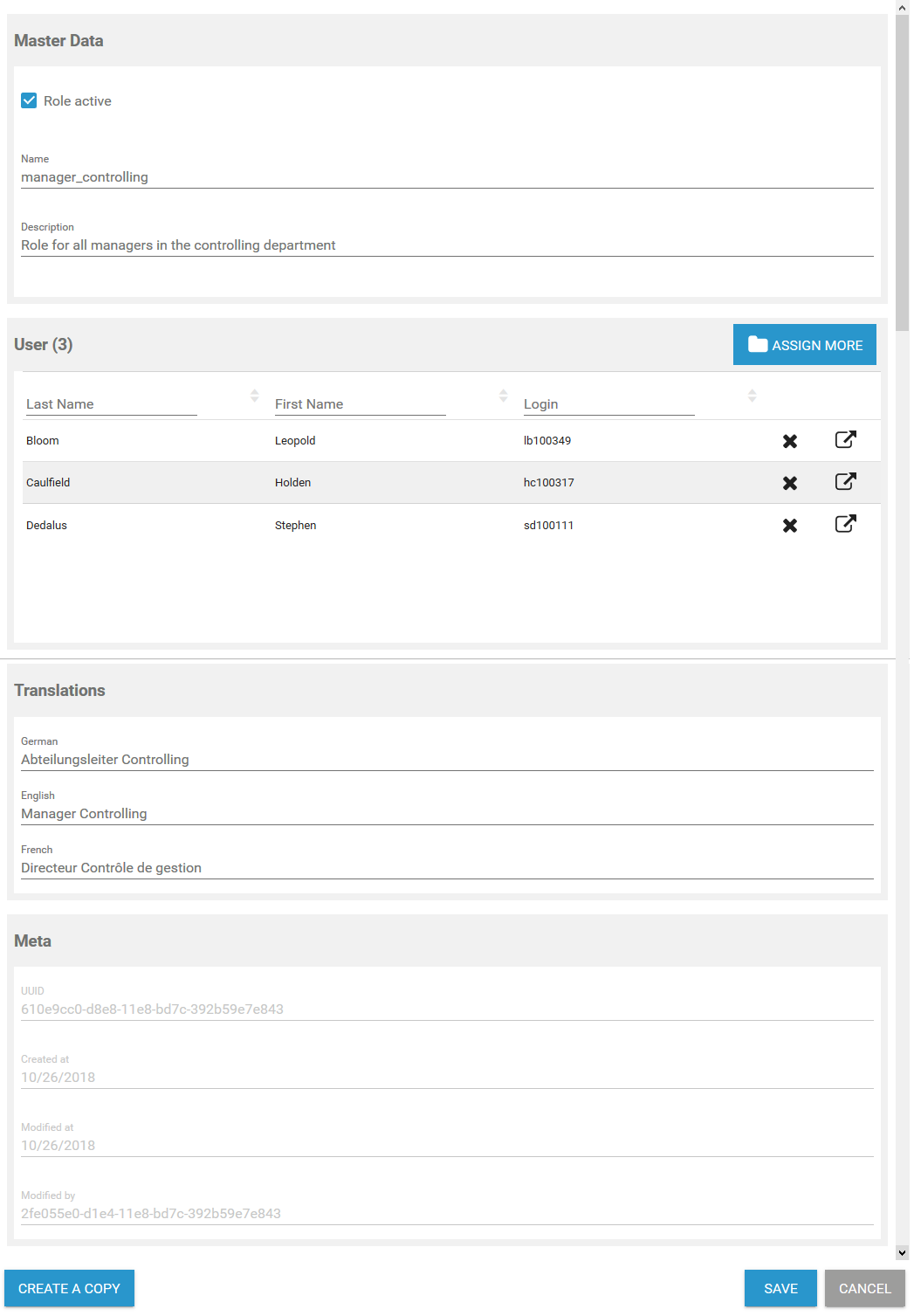914x1316 pixels.
Task: Remove user Caulfield from the role
Action: coord(789,483)
